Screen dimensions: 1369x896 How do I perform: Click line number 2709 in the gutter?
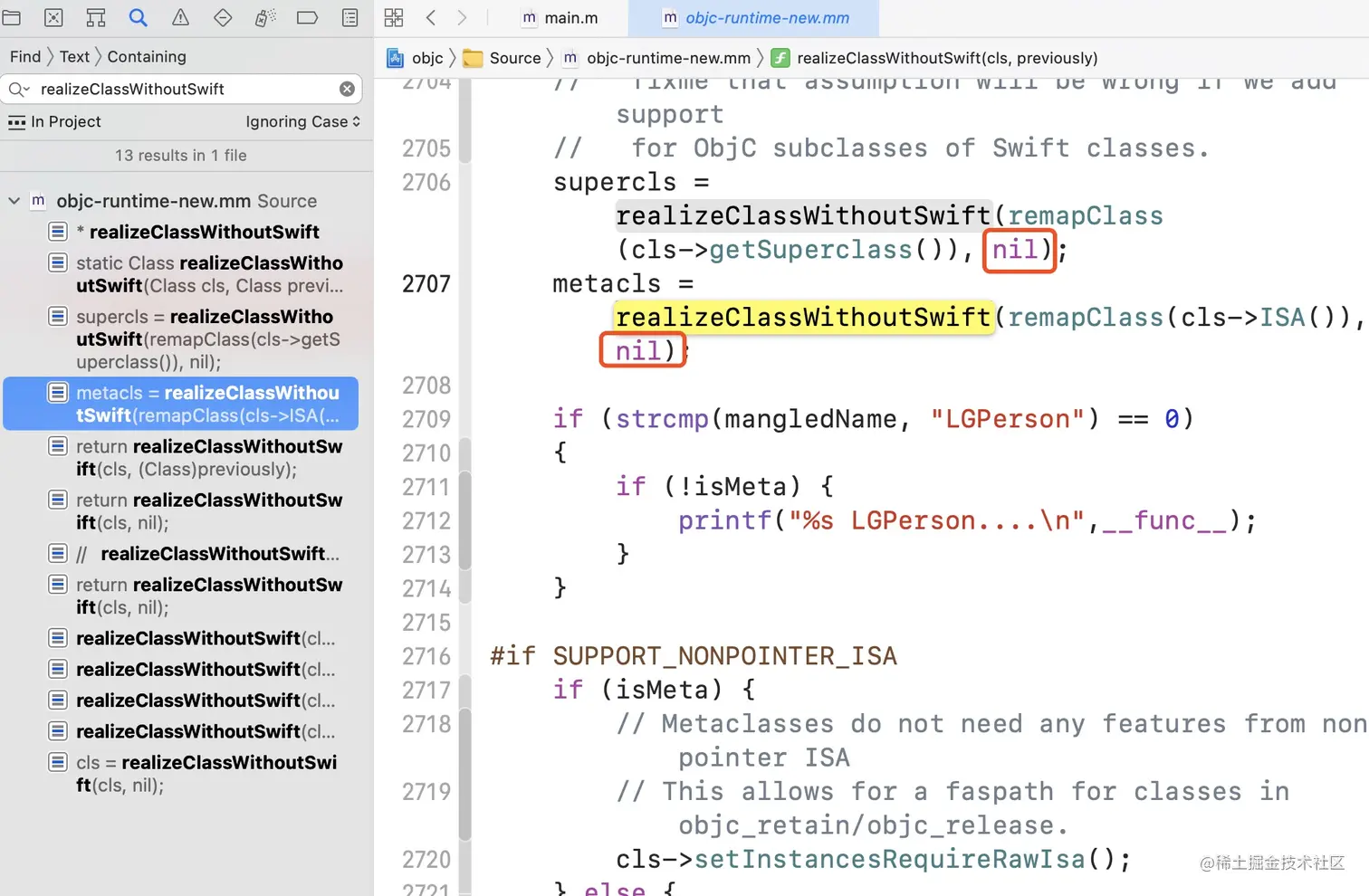click(x=426, y=419)
